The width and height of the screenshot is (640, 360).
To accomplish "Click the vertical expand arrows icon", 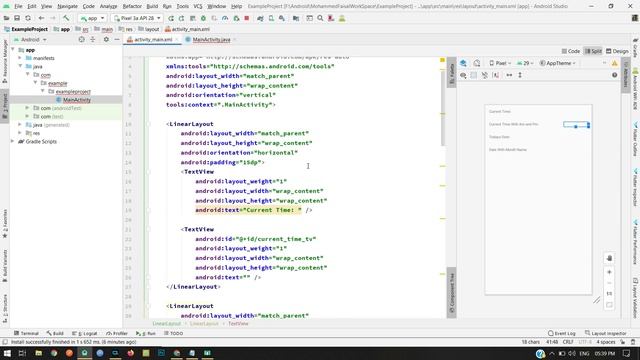I will point(520,75).
